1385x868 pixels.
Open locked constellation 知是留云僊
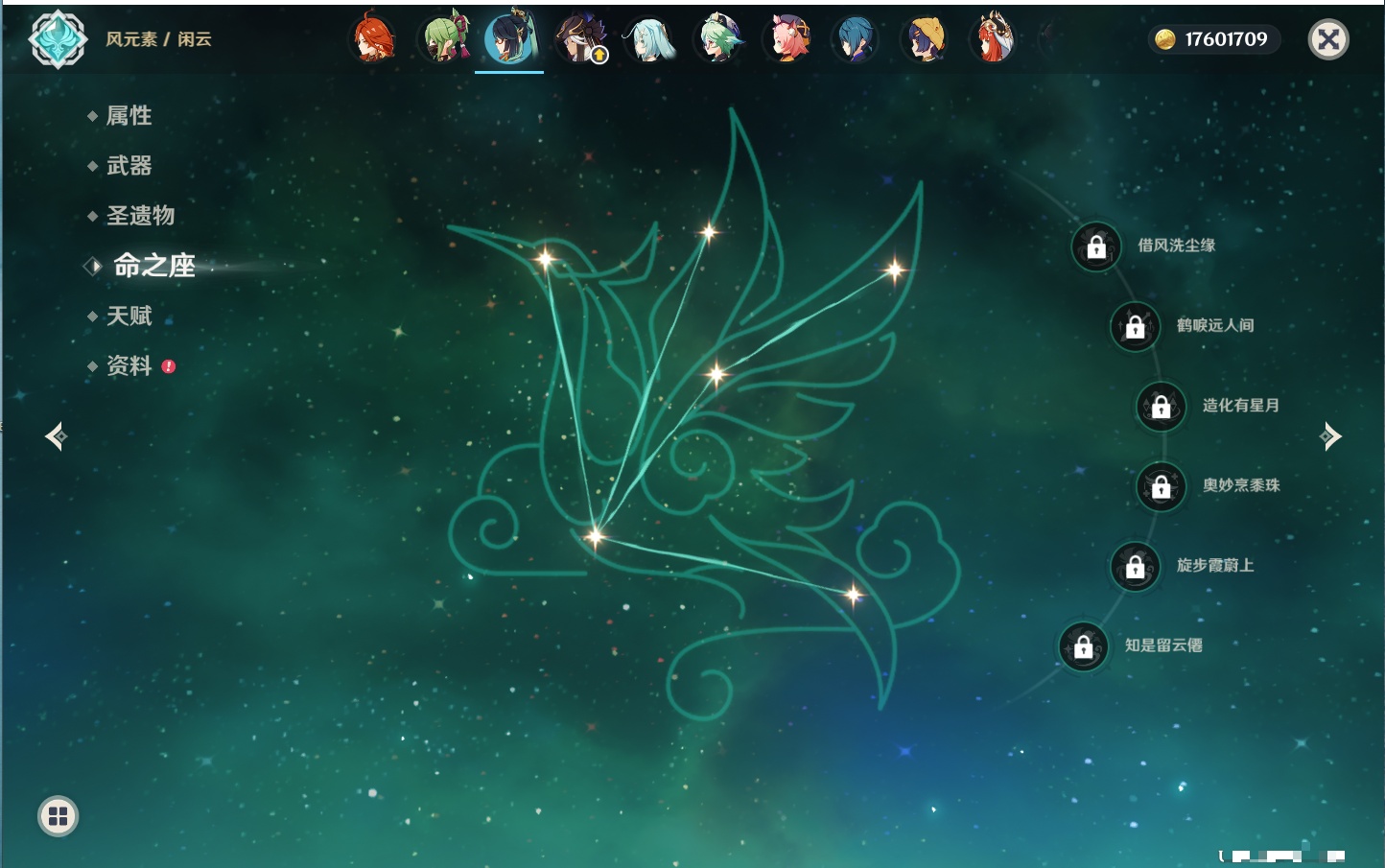[1084, 646]
